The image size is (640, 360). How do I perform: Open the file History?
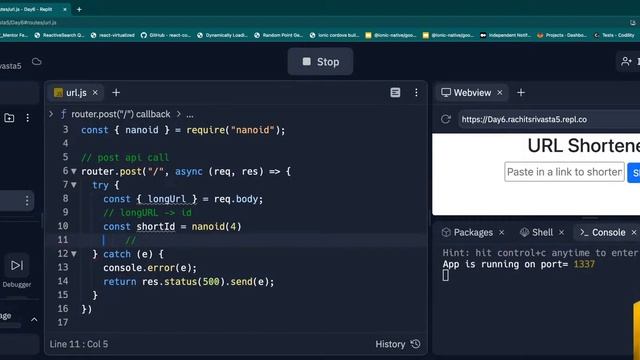coord(398,344)
